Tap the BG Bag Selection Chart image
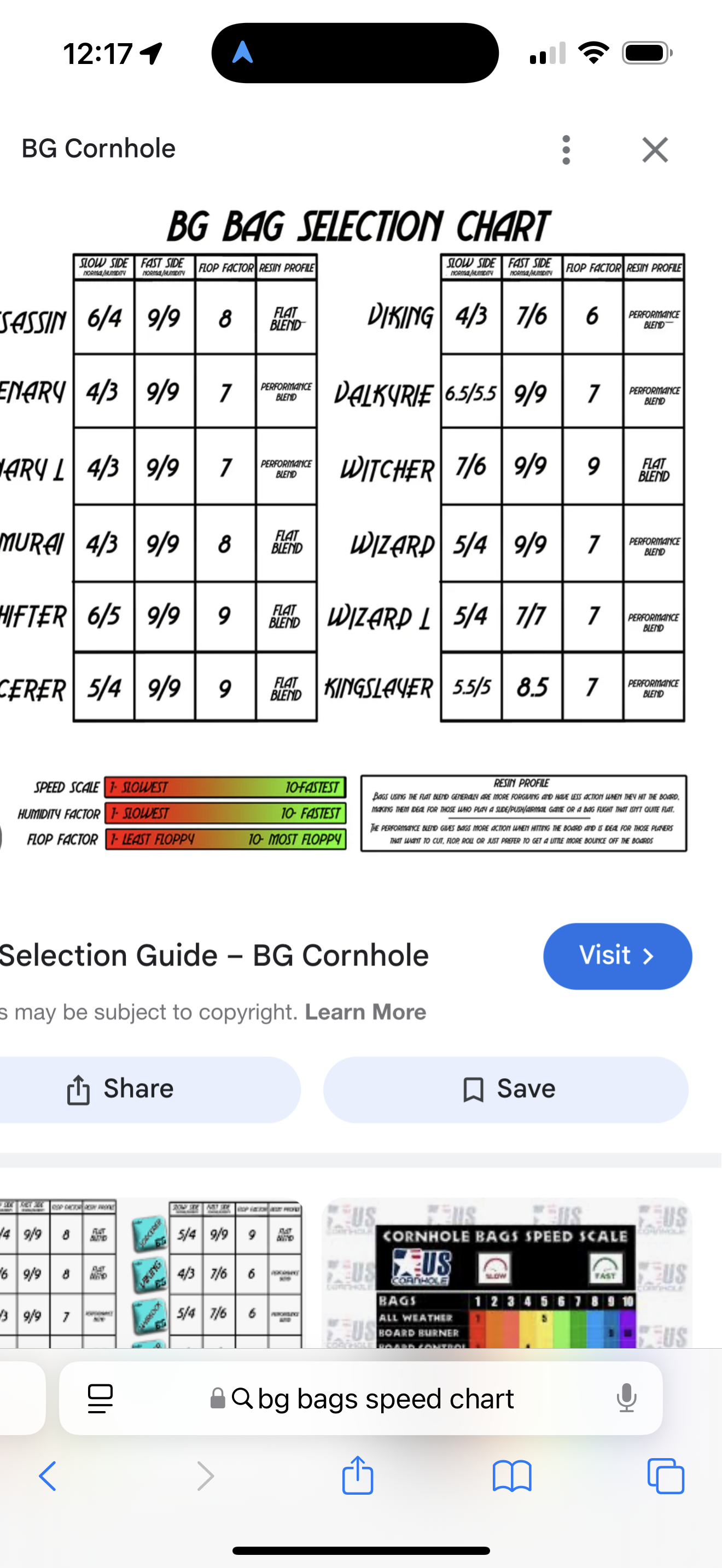 tap(359, 487)
